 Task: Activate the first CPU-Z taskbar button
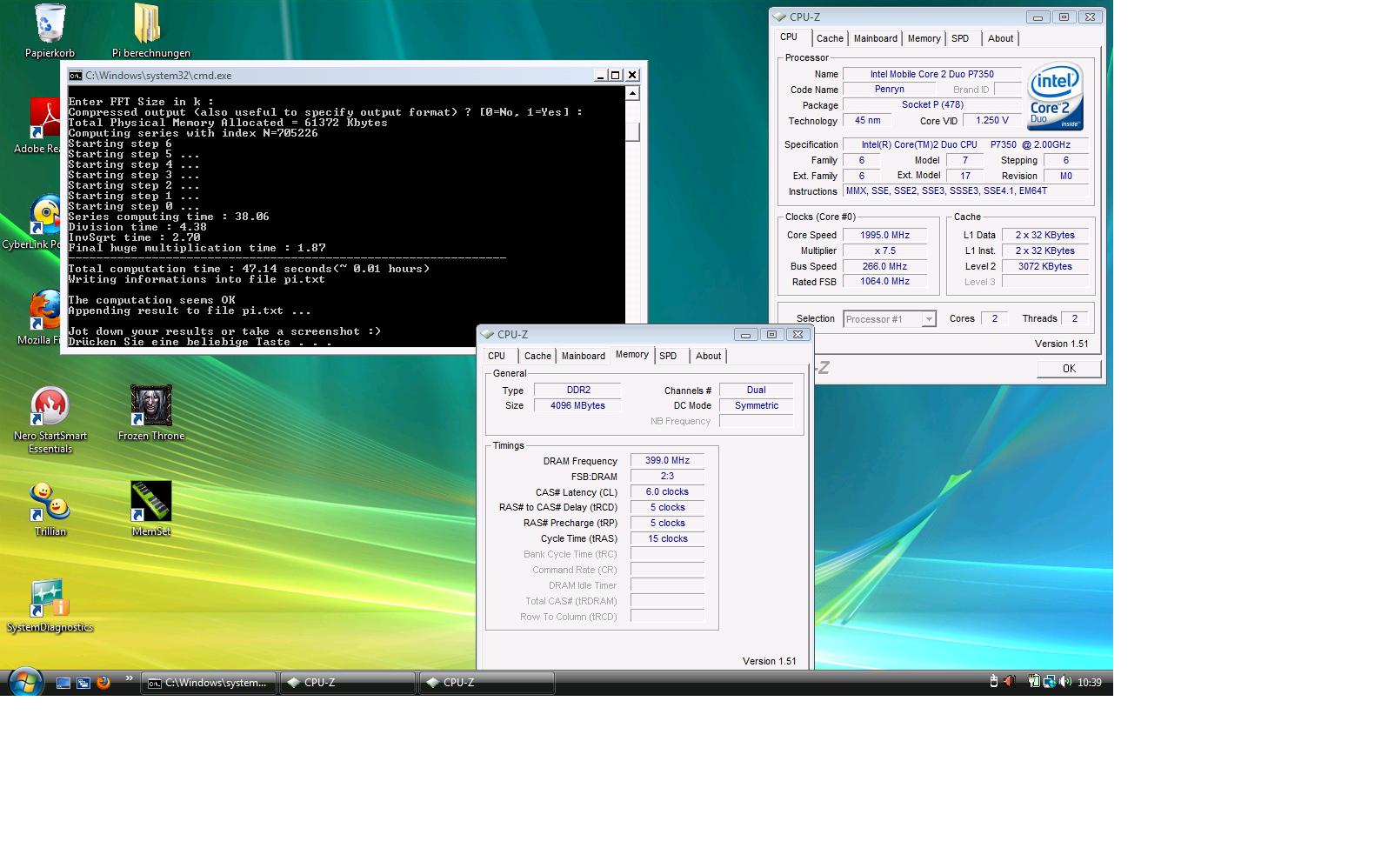(347, 683)
